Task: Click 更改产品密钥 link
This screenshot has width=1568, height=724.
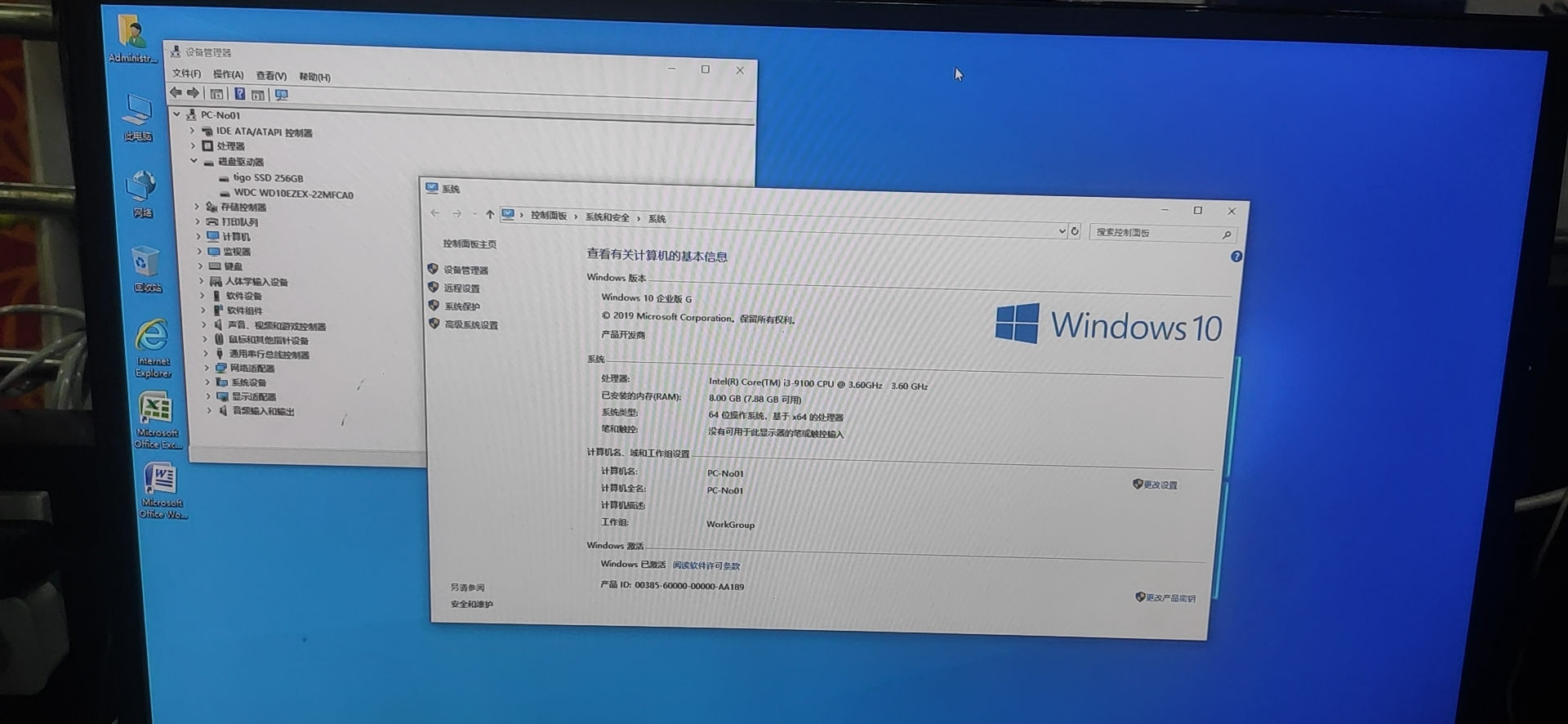Action: [x=1170, y=598]
